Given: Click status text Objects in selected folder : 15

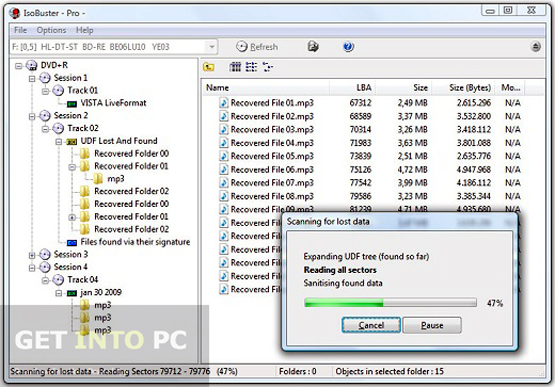Looking at the screenshot, I should coord(389,371).
